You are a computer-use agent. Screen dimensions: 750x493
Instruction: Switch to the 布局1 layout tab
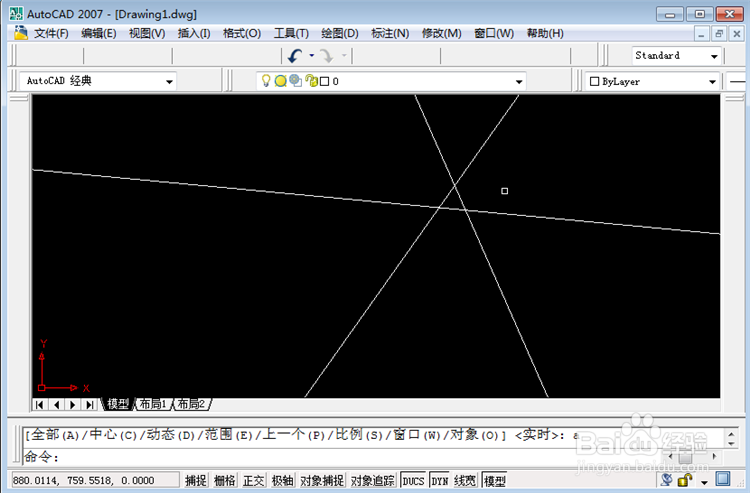pyautogui.click(x=153, y=405)
